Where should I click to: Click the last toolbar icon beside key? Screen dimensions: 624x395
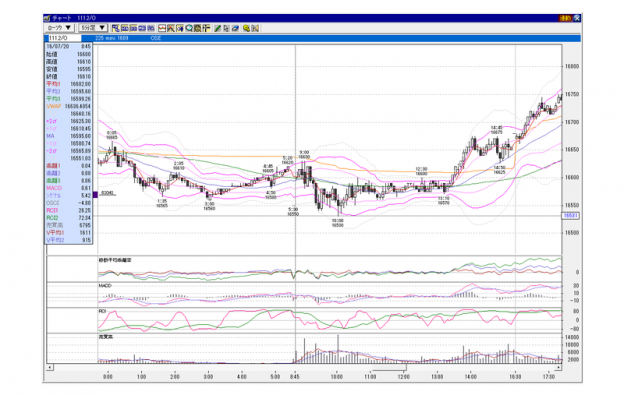tap(255, 28)
